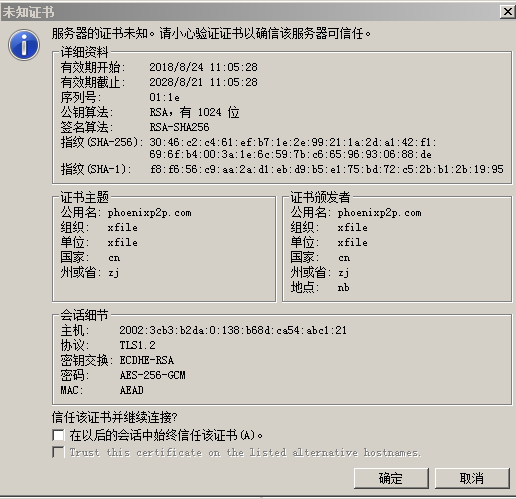Click subject country cn value
The height and width of the screenshot is (499, 516).
coord(114,258)
